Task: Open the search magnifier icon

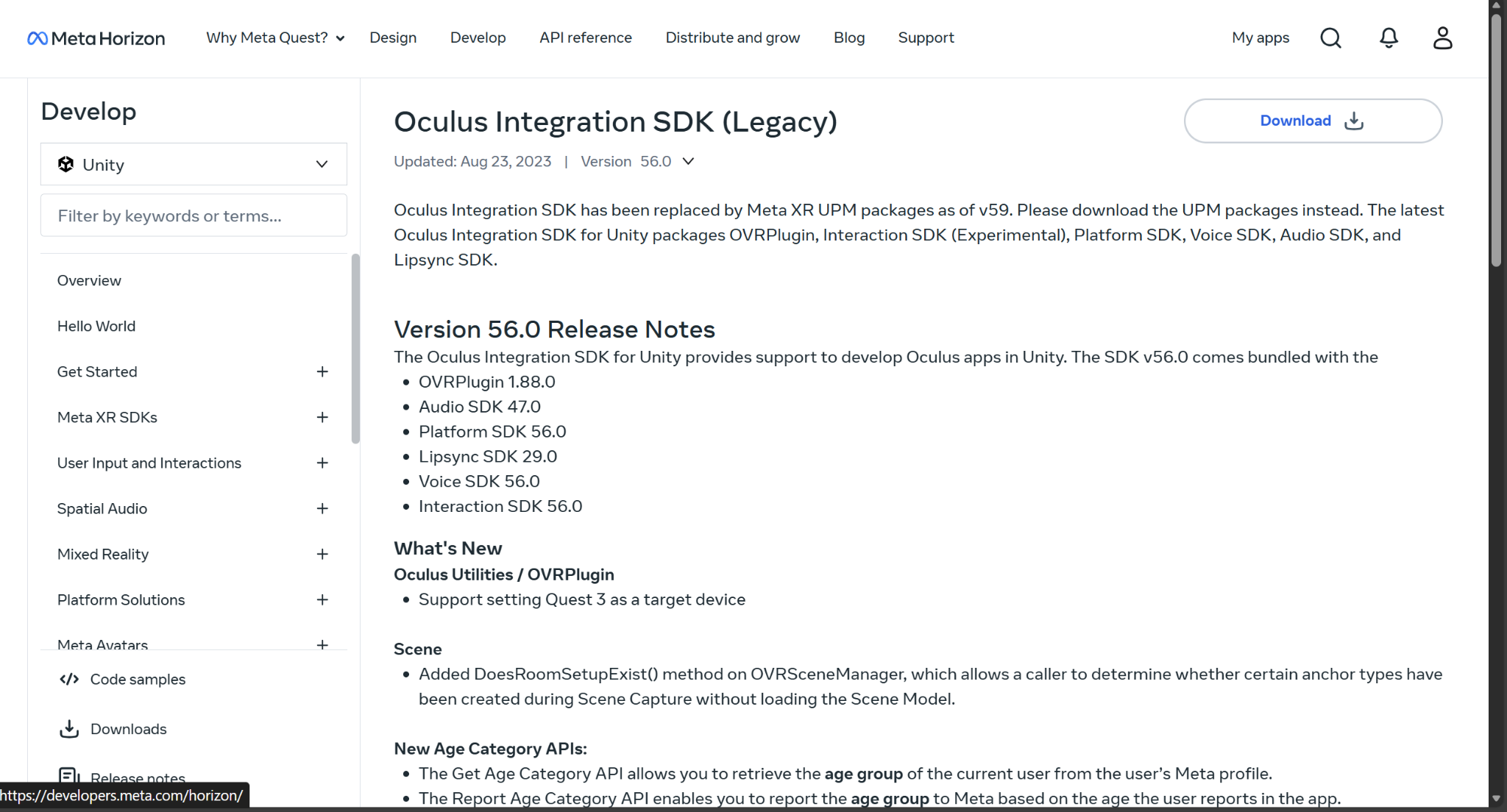Action: tap(1330, 38)
